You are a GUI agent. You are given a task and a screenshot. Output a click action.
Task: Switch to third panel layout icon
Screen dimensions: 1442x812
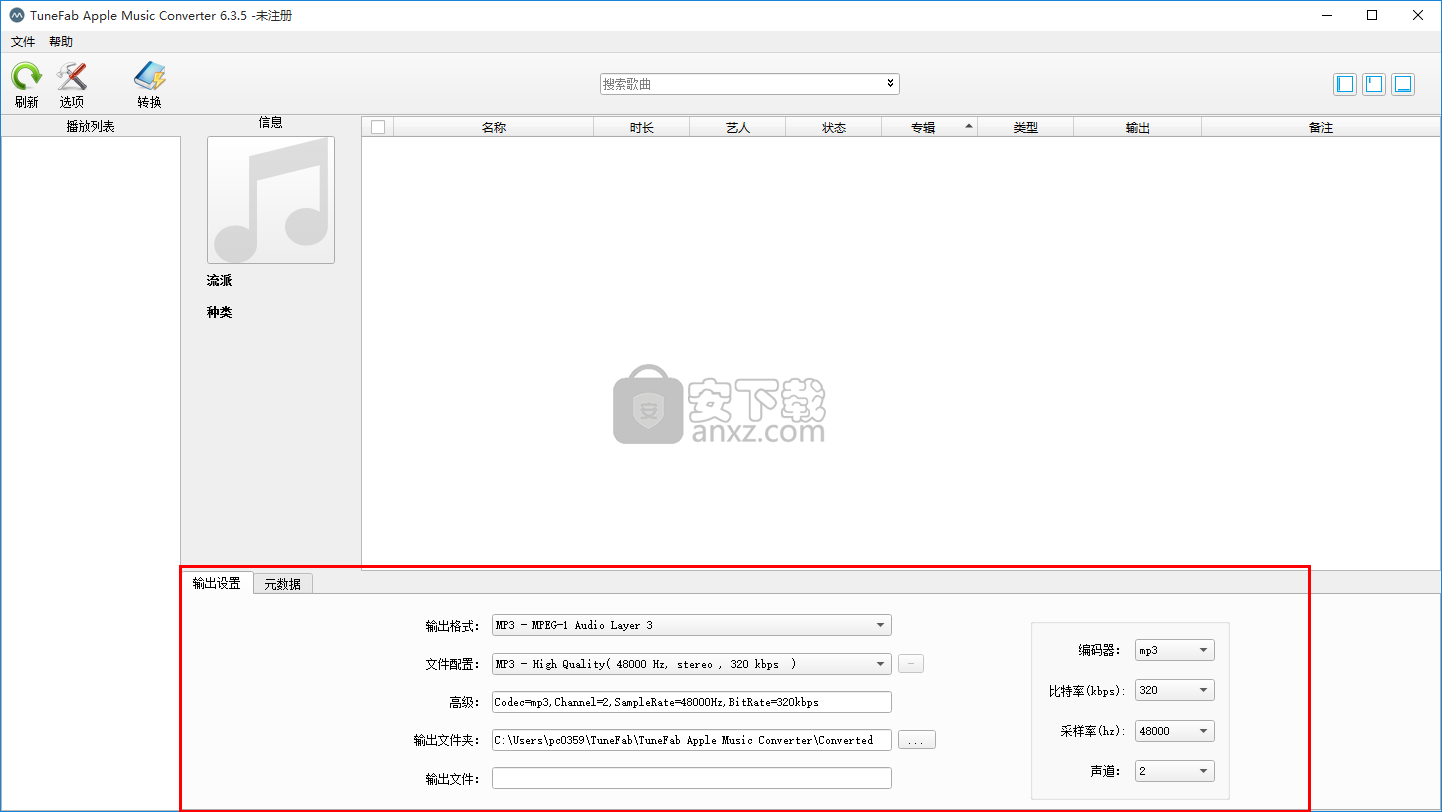pyautogui.click(x=1403, y=84)
